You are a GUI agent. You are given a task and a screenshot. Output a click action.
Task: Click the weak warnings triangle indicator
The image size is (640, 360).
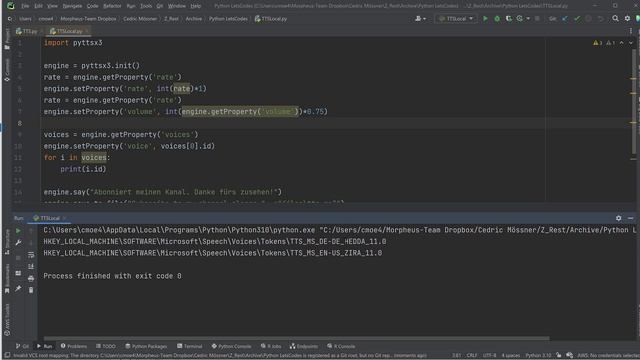click(x=611, y=43)
